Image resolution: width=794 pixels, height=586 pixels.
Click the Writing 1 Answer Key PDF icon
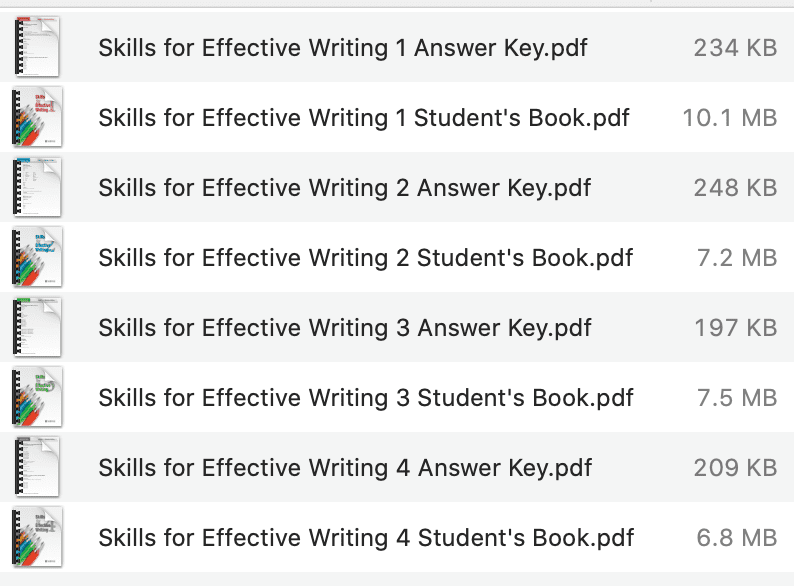[37, 47]
